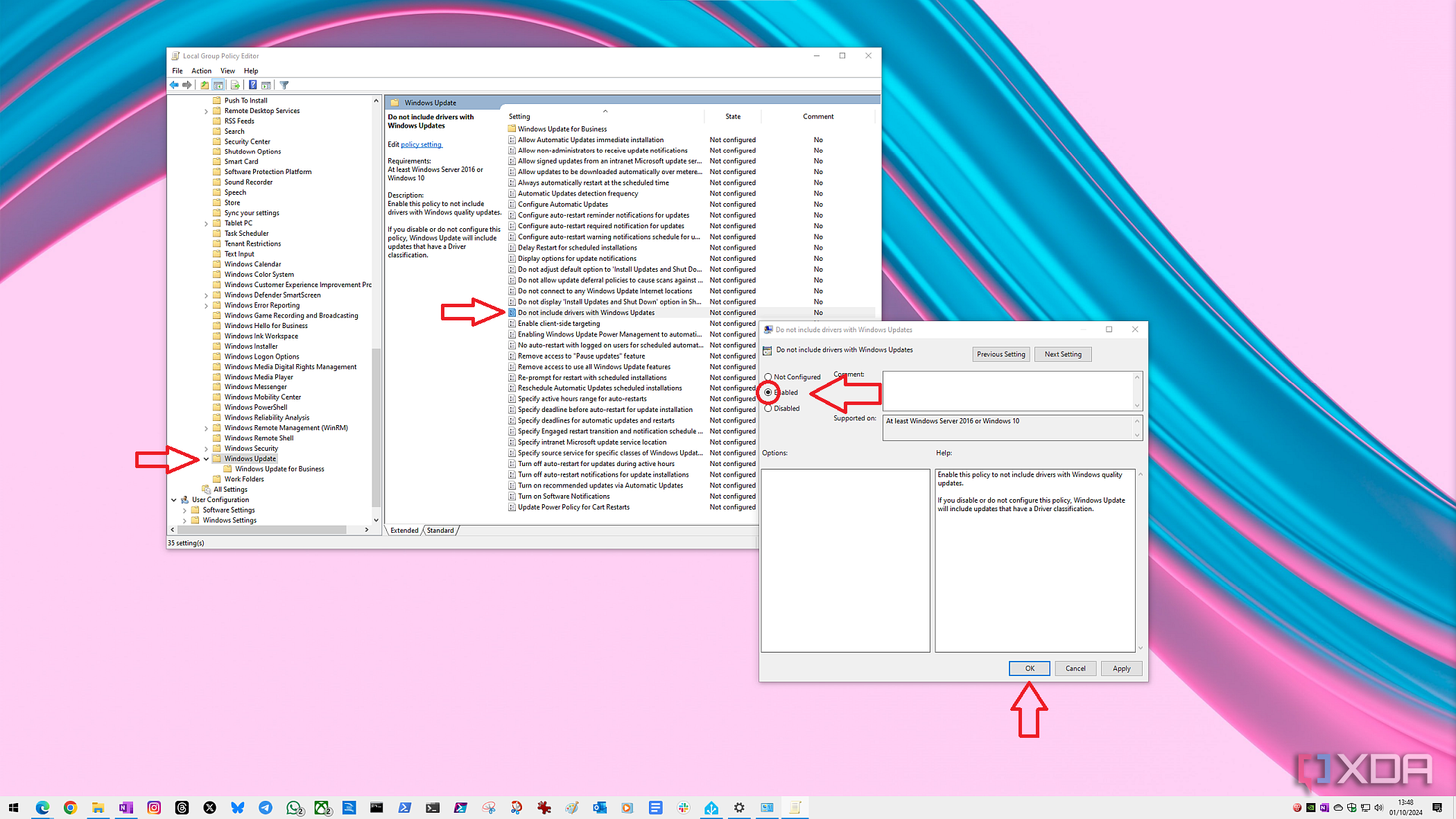Image resolution: width=1456 pixels, height=819 pixels.
Task: Collapse the Windows Update tree node
Action: pyautogui.click(x=206, y=458)
